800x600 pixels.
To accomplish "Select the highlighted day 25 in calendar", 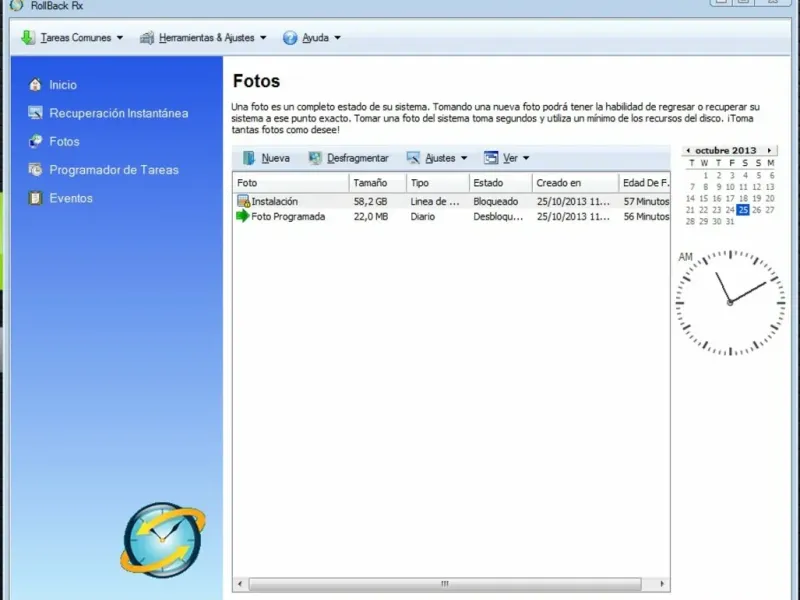I will (743, 210).
